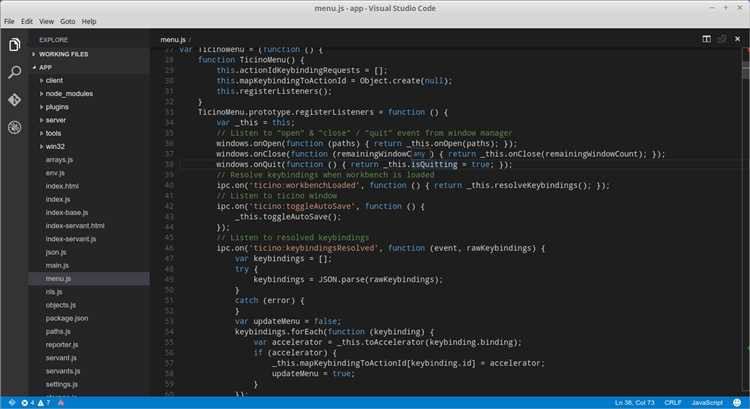Expand the node_modules folder
The height and width of the screenshot is (409, 750).
(67, 93)
